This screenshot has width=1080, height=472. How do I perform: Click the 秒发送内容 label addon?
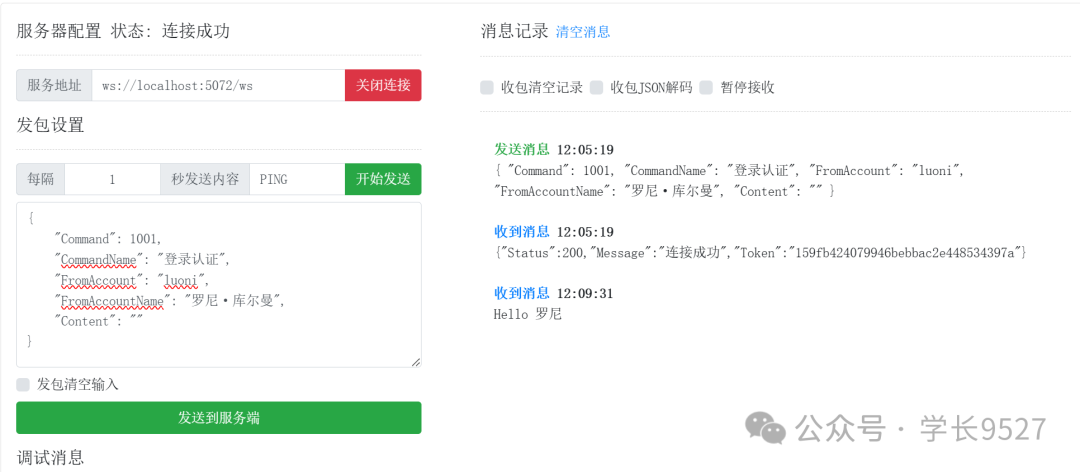coord(204,179)
